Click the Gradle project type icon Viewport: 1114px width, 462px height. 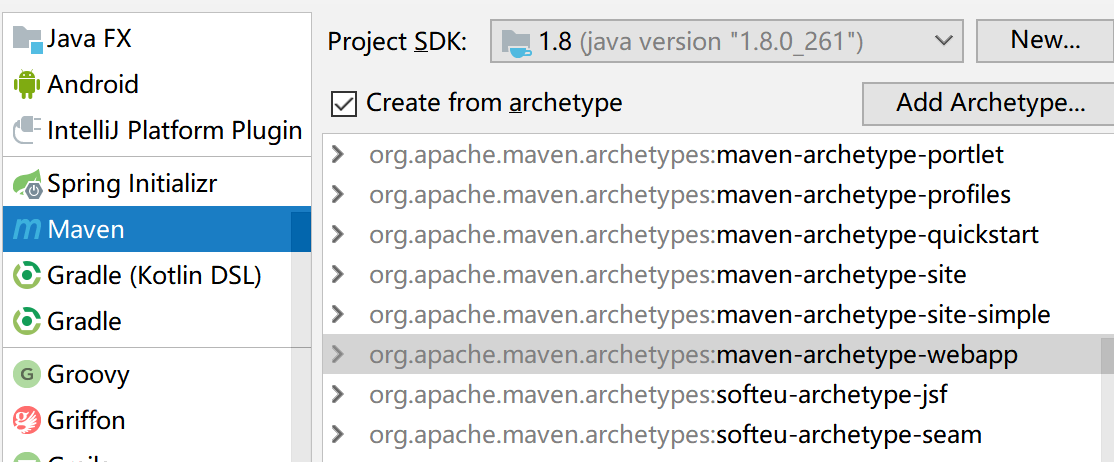[27, 321]
